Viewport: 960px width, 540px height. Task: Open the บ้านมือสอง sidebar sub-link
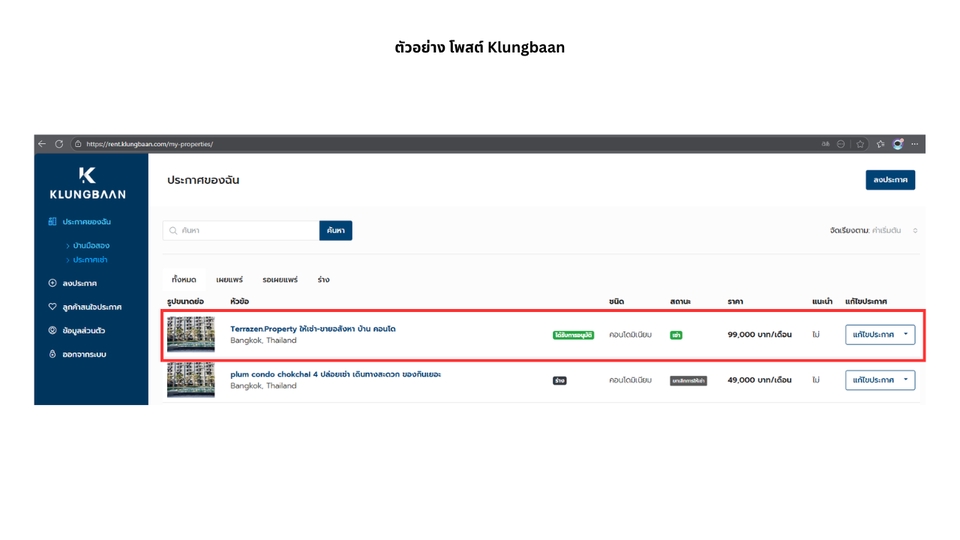point(91,245)
